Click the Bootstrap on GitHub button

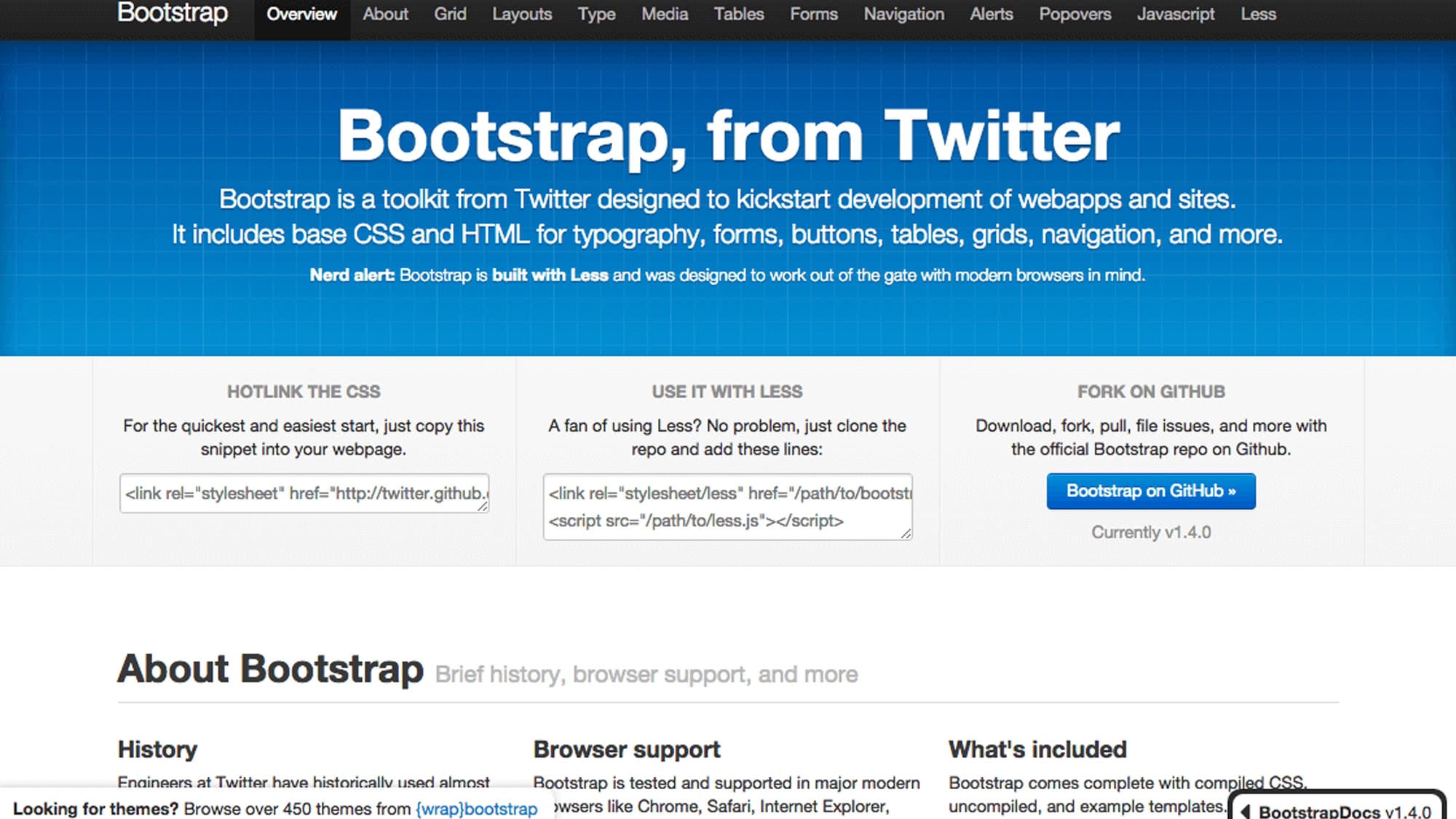(x=1150, y=491)
